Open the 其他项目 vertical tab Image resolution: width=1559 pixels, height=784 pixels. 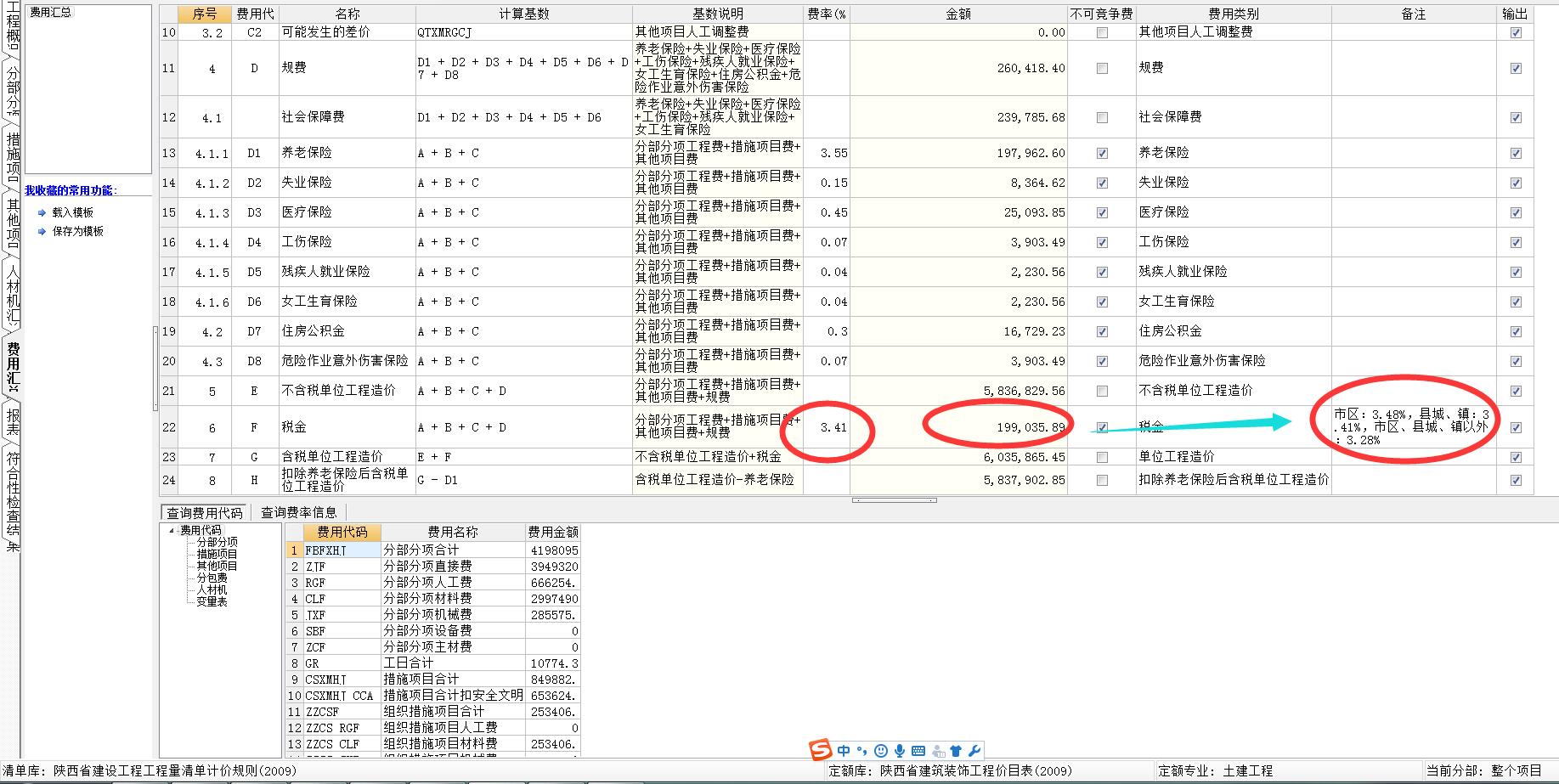point(12,224)
